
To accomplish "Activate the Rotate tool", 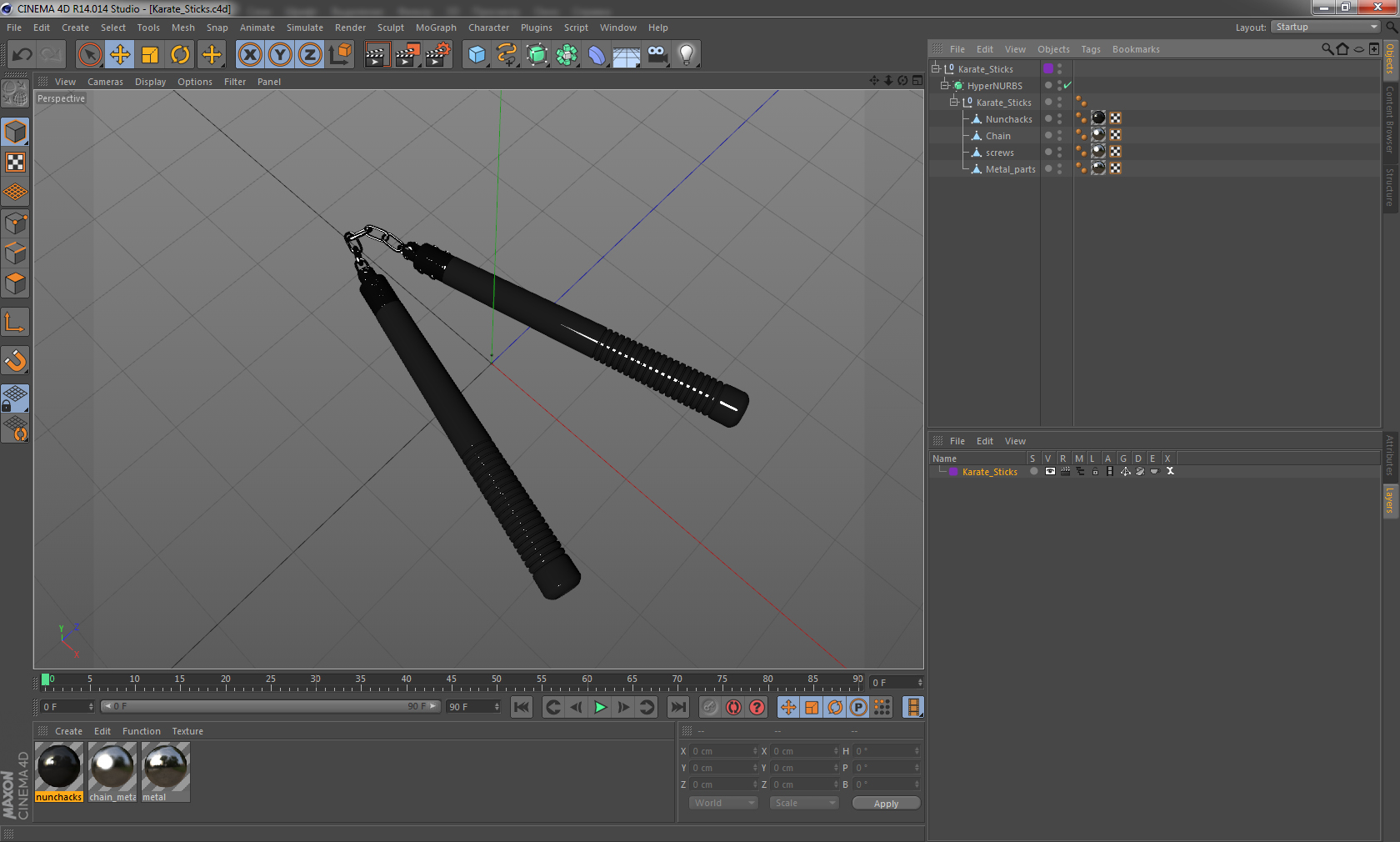I will pyautogui.click(x=180, y=55).
